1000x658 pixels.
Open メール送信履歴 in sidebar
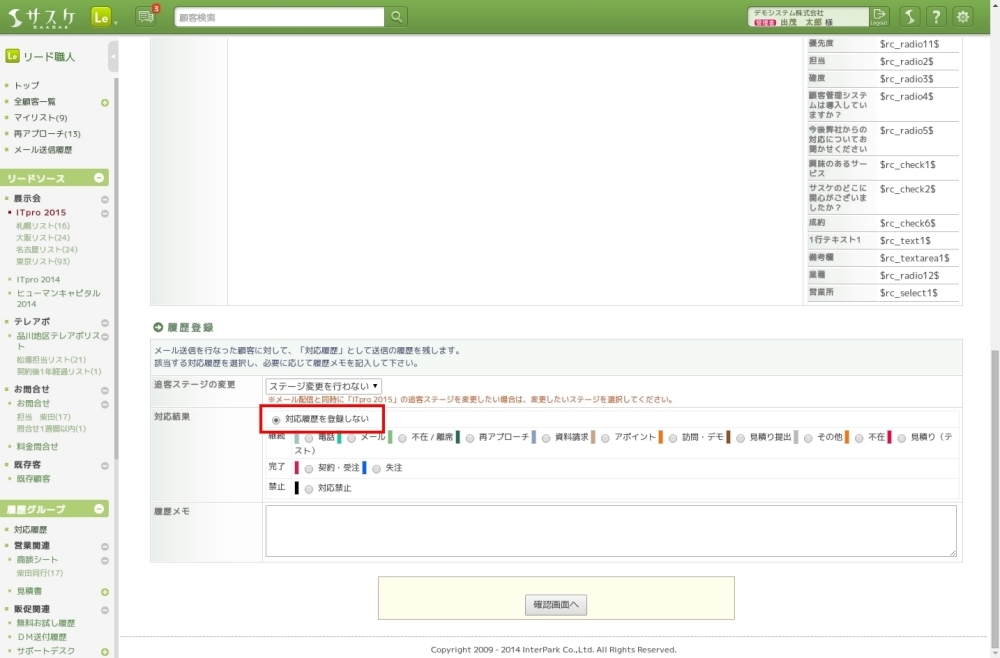click(x=43, y=150)
